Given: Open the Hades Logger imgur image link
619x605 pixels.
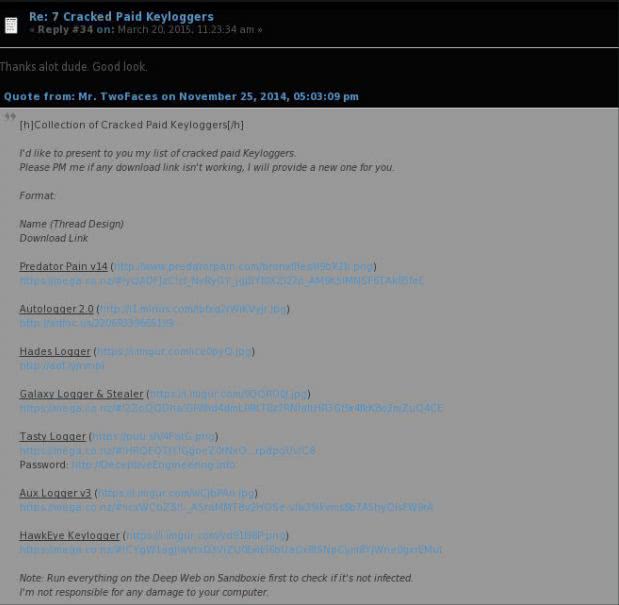Looking at the screenshot, I should pos(174,352).
